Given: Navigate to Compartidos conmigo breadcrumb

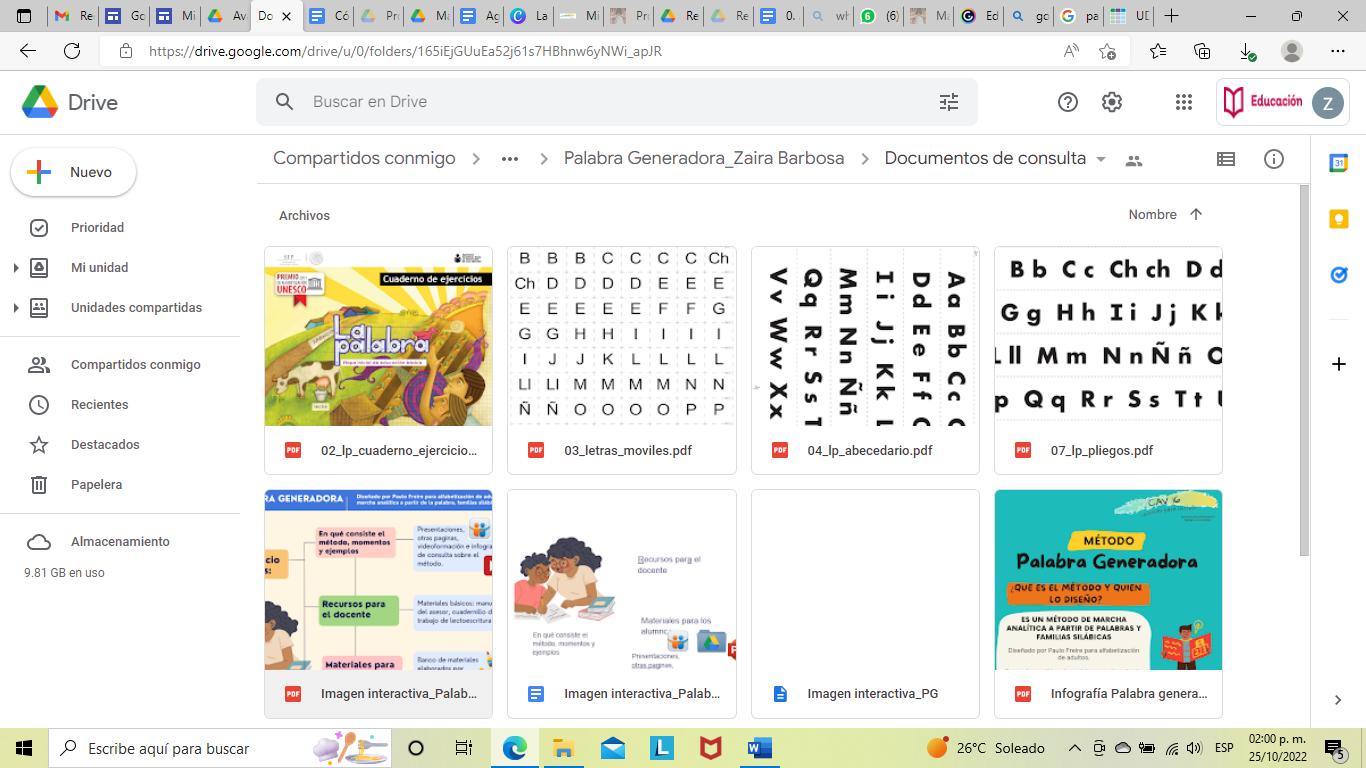Looking at the screenshot, I should point(364,159).
